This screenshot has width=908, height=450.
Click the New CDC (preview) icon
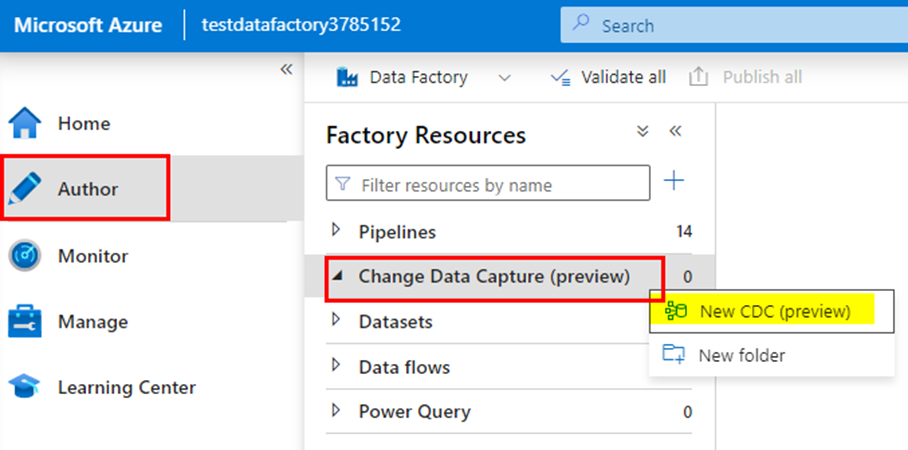(676, 311)
